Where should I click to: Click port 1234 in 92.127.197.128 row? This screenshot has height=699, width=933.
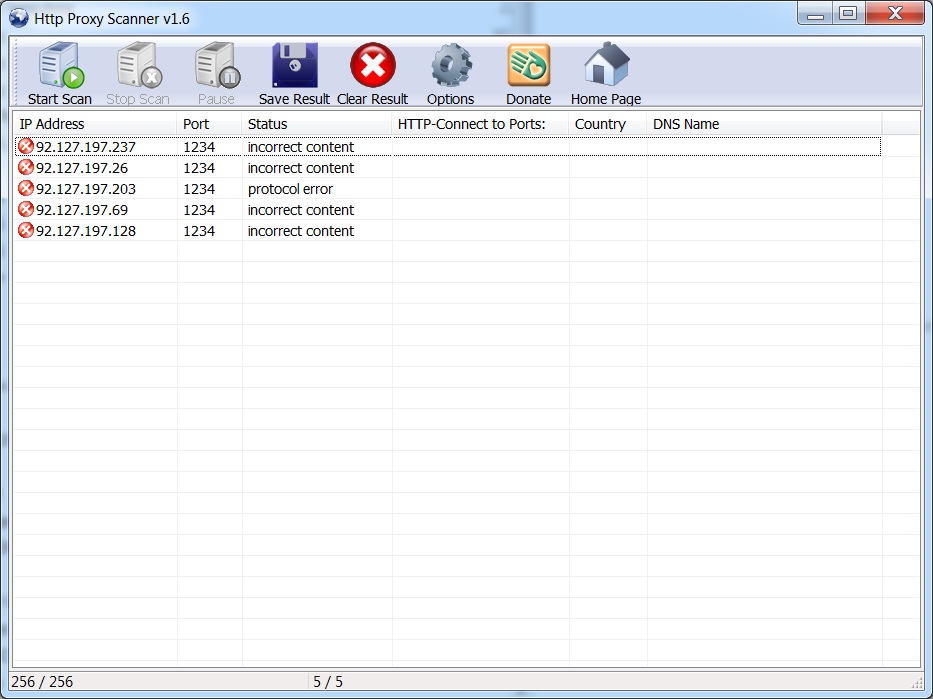(199, 231)
